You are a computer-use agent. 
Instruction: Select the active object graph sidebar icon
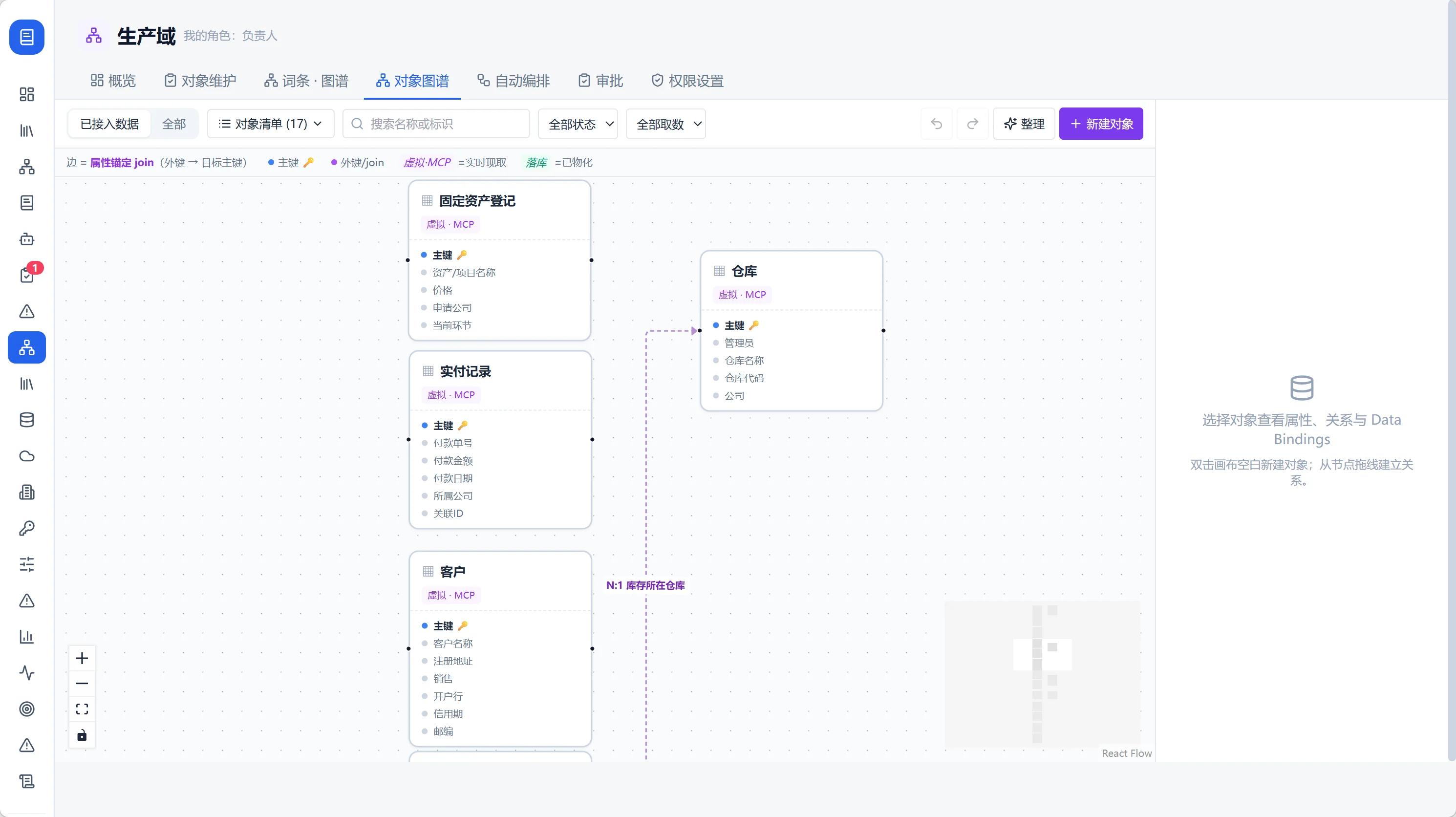pyautogui.click(x=26, y=347)
